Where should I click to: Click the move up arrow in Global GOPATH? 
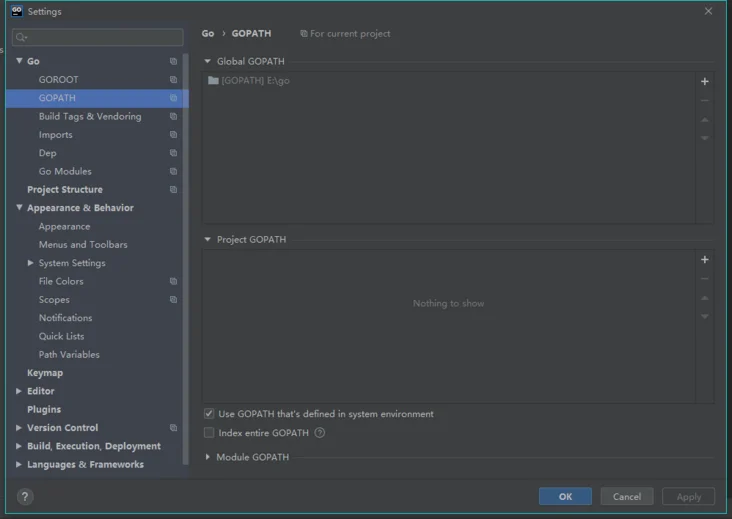pos(704,119)
